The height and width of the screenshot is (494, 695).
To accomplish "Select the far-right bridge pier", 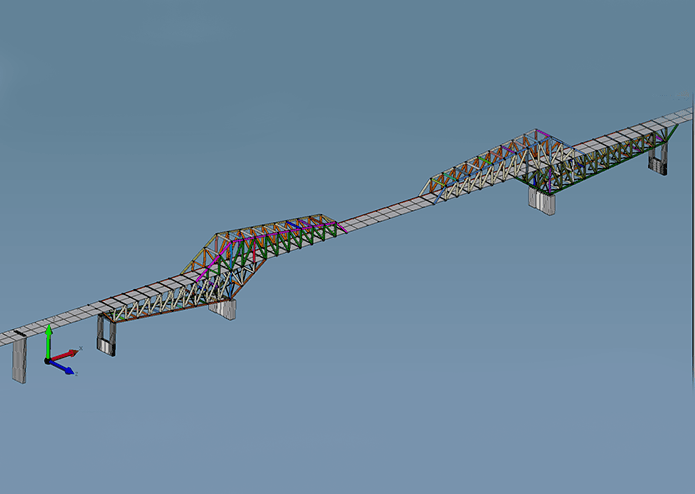I will [658, 160].
